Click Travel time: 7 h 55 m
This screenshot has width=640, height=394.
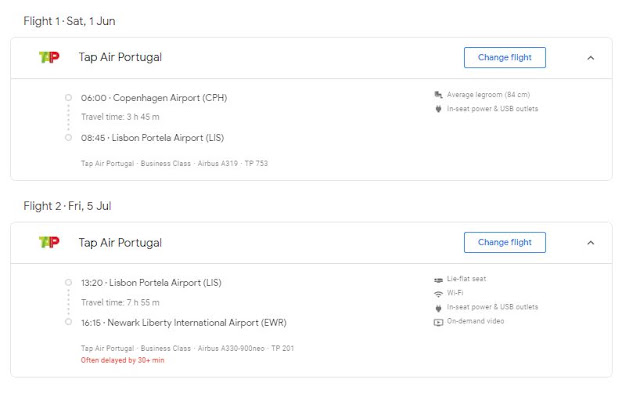pos(120,303)
